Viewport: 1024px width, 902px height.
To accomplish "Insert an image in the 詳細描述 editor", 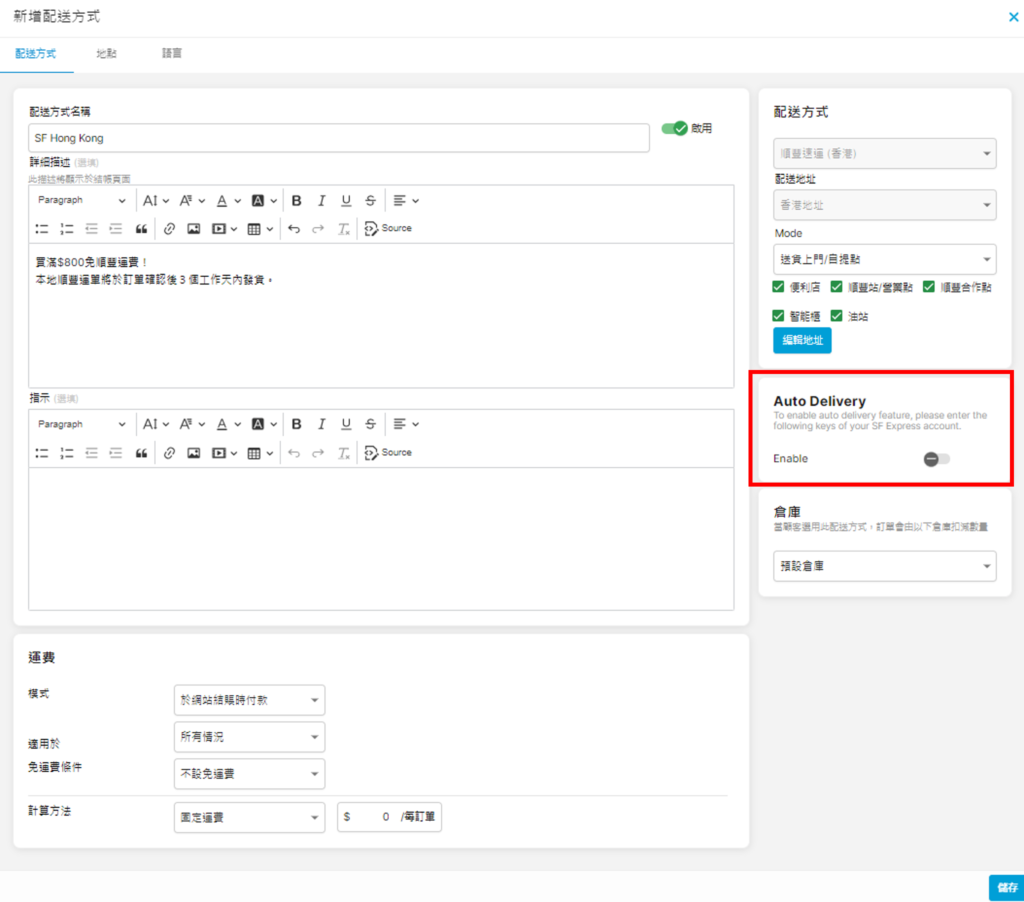I will coord(193,229).
